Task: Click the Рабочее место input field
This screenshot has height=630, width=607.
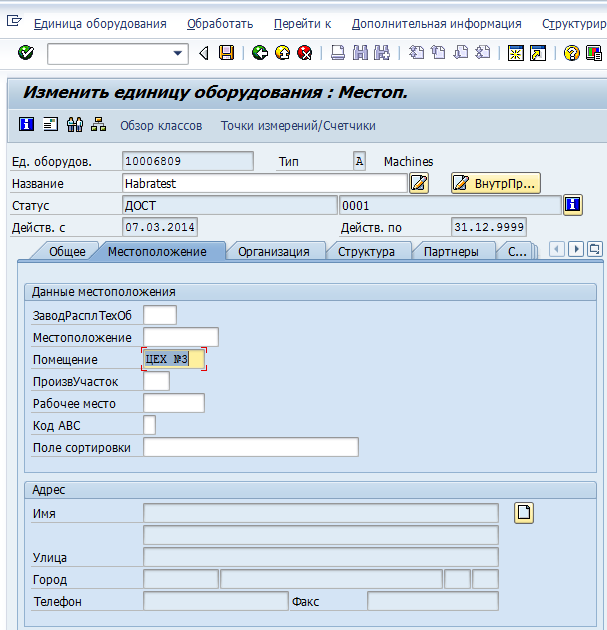Action: (174, 403)
